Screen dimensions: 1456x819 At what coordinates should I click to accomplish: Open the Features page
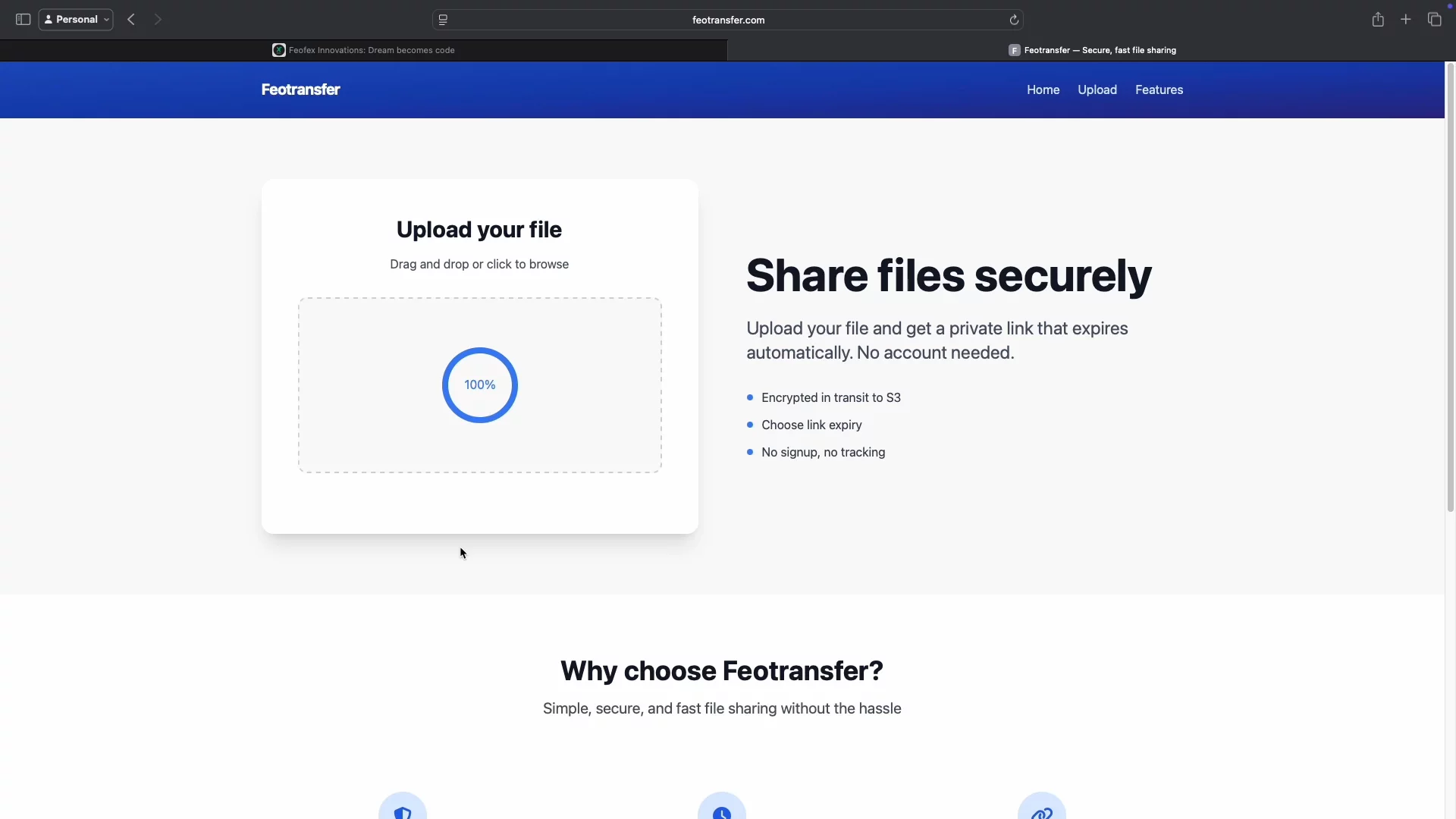click(1158, 89)
